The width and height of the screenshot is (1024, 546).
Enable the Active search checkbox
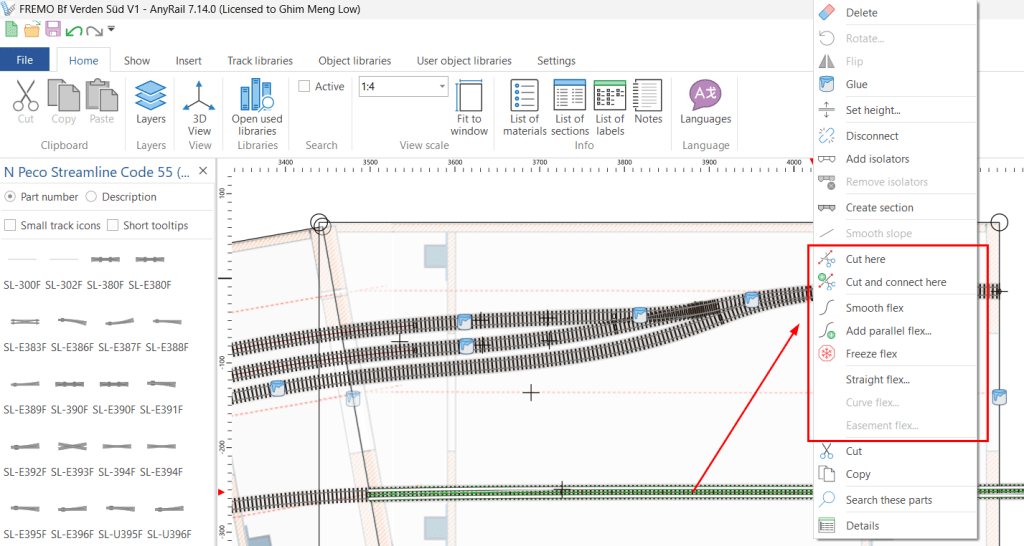point(304,86)
